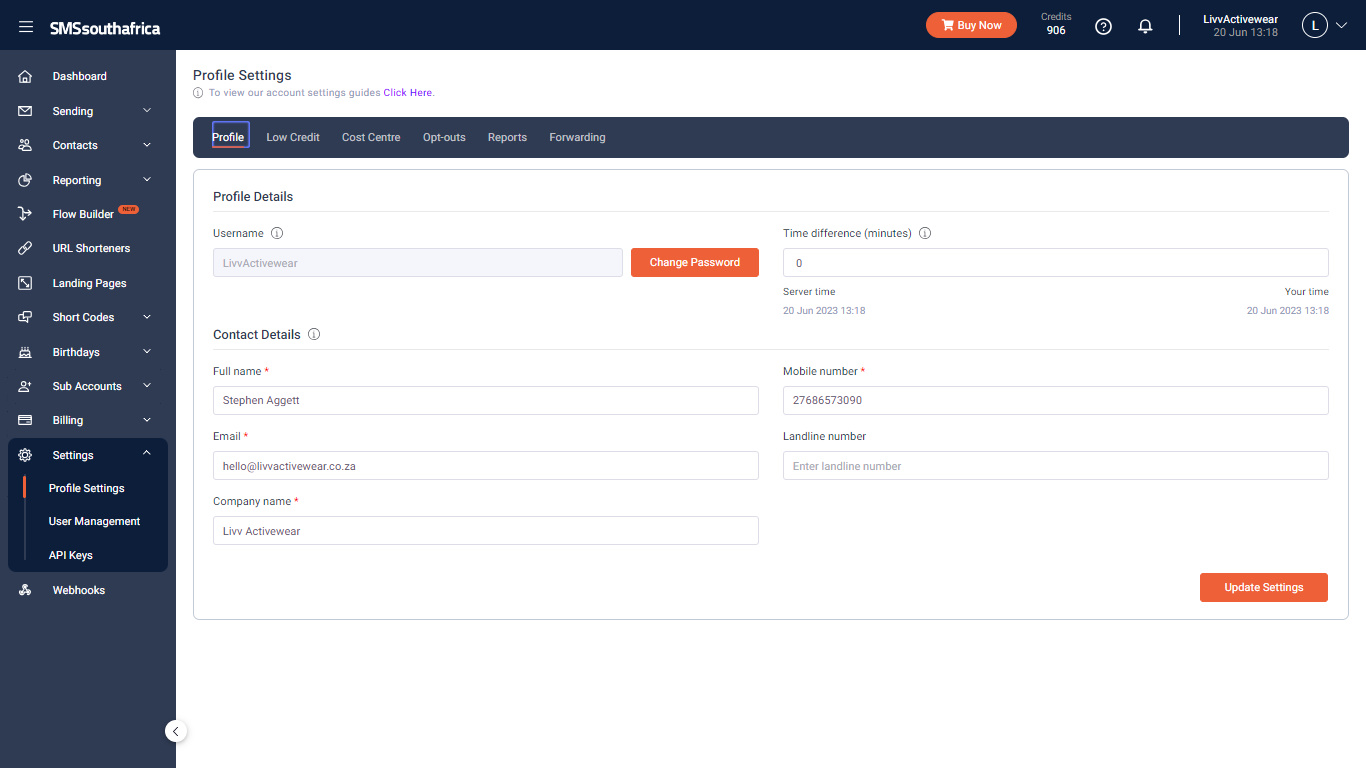Open the user account dropdown
1366x768 pixels.
(x=1325, y=26)
